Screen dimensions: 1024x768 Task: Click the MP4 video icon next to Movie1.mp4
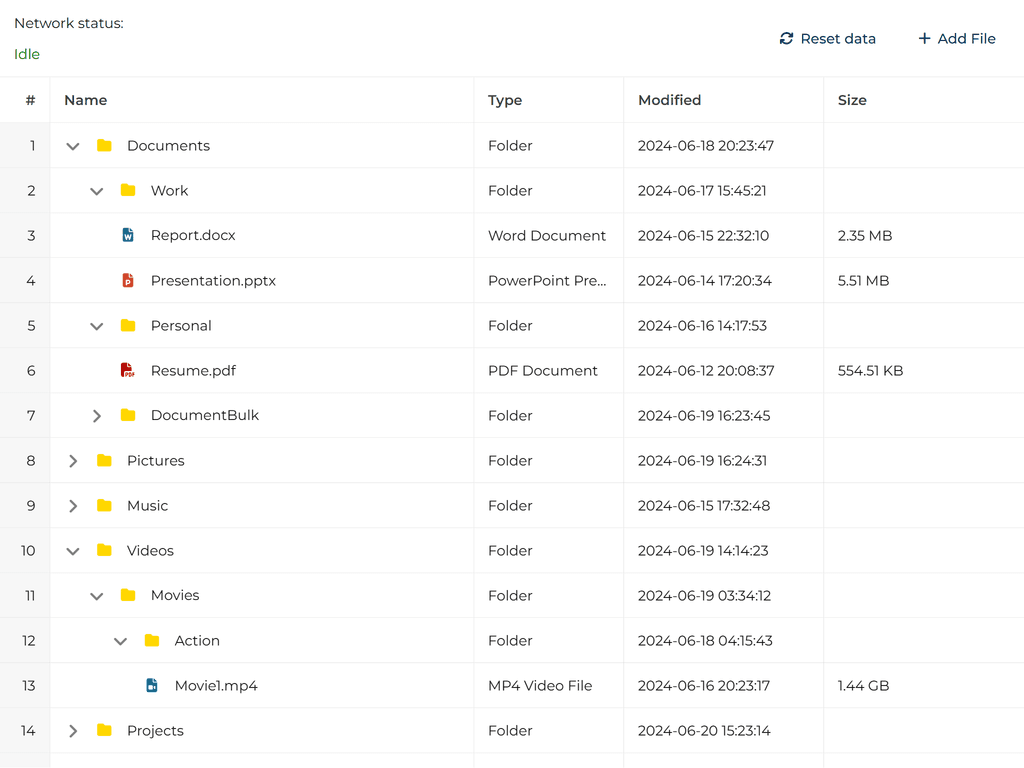(x=151, y=685)
